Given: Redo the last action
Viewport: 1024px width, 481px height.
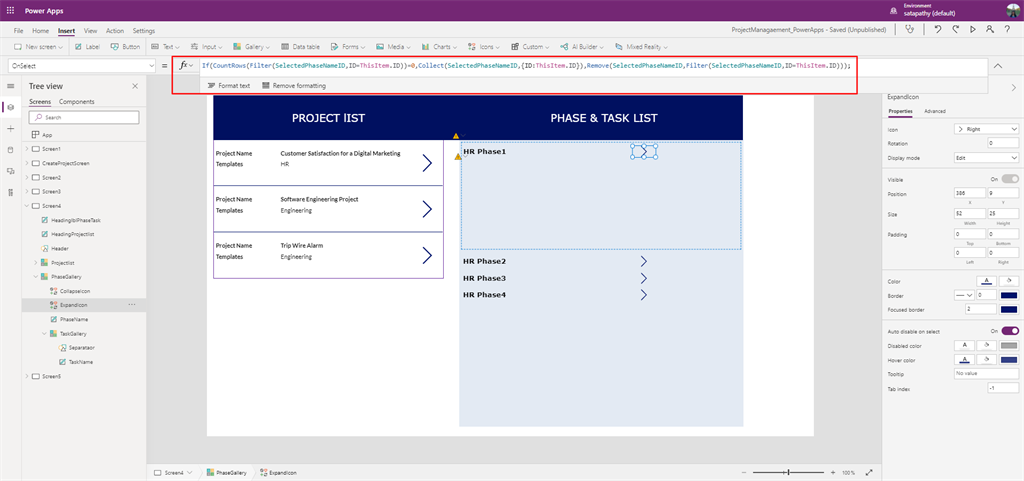Looking at the screenshot, I should pos(955,29).
